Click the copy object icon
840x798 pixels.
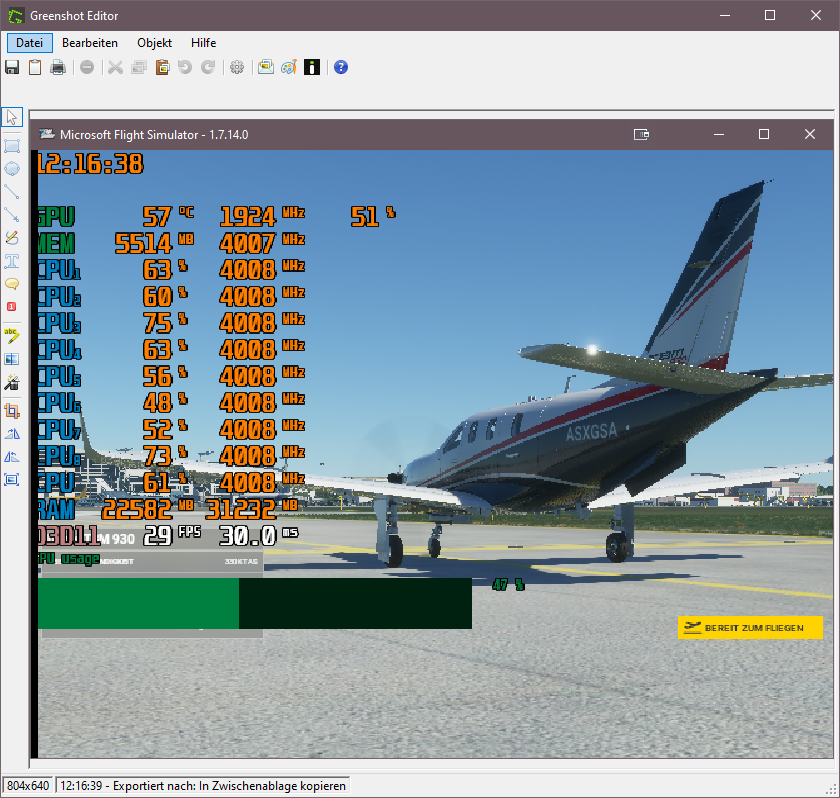coord(139,67)
